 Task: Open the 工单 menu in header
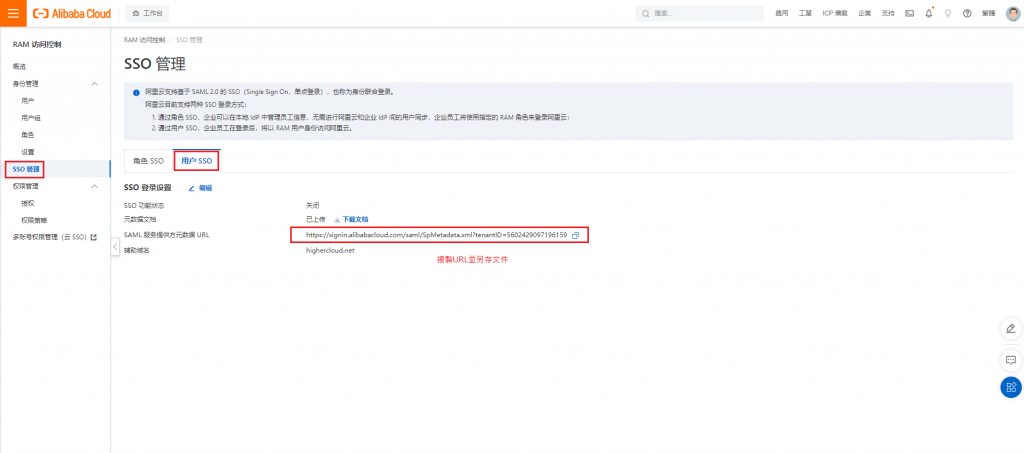pos(805,13)
